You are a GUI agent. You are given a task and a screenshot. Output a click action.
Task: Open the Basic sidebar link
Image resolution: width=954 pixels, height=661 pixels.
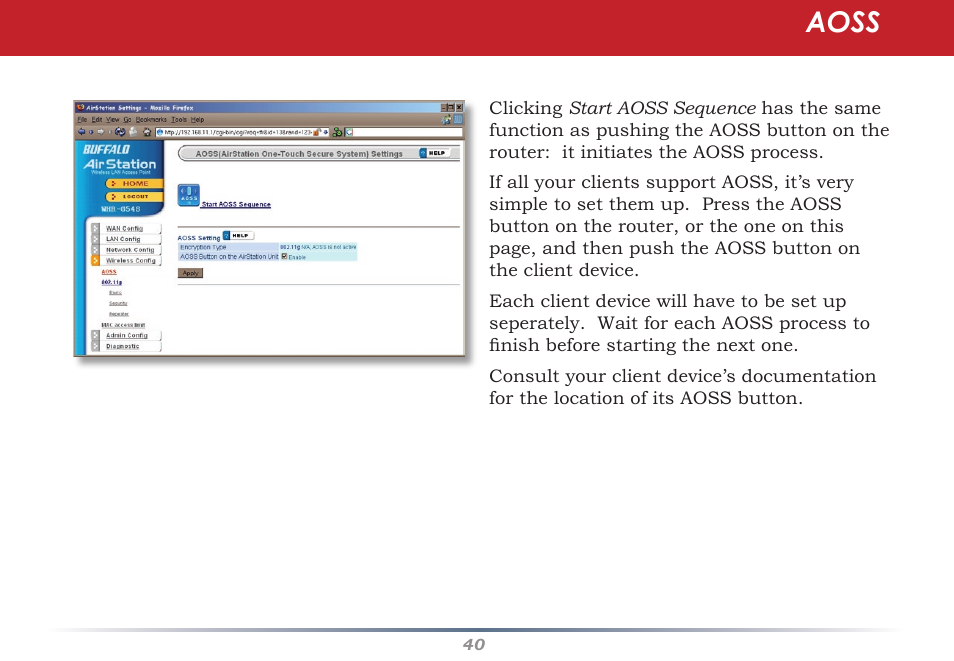116,293
